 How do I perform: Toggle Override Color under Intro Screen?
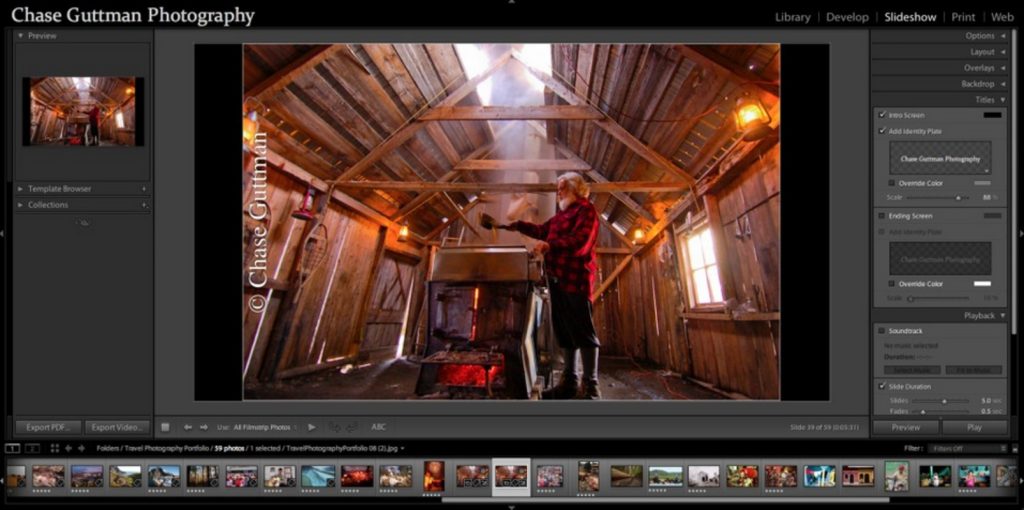pyautogui.click(x=892, y=183)
